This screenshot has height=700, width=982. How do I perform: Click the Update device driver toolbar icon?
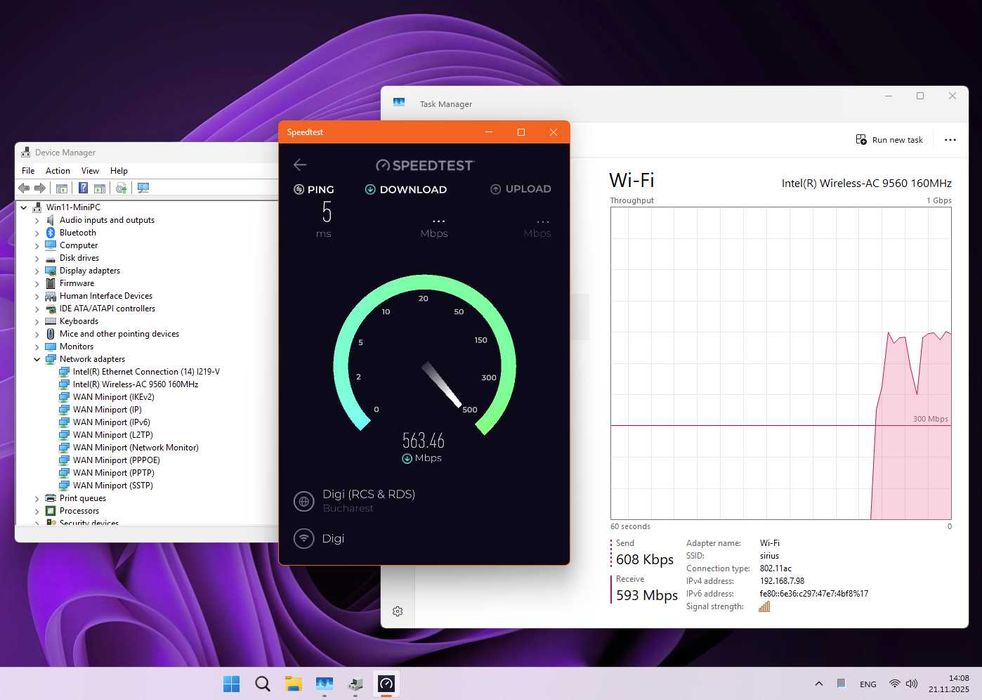pos(121,188)
